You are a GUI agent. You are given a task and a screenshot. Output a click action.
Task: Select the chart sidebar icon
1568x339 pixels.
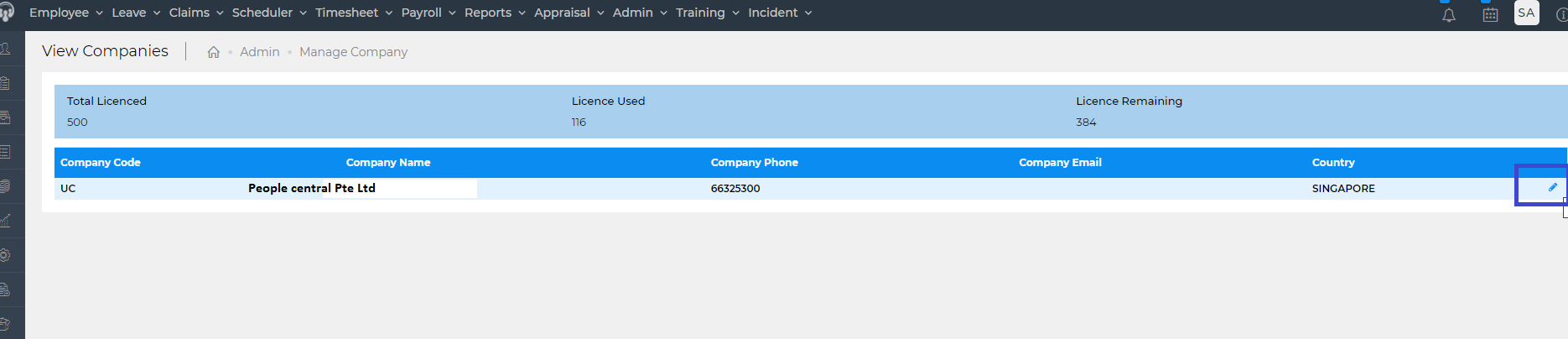tap(5, 221)
